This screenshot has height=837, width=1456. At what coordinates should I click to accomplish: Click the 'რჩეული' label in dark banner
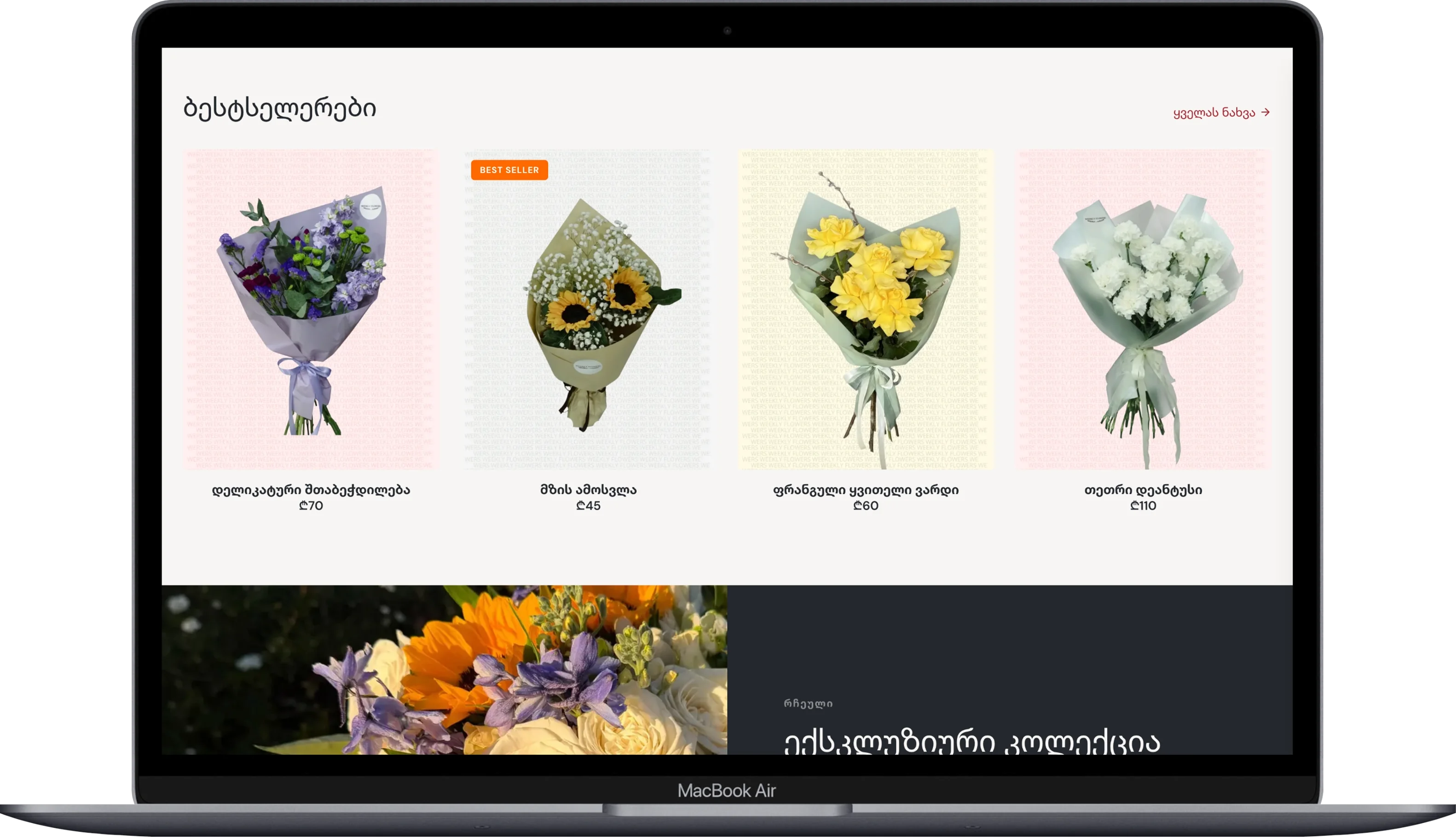tap(809, 703)
